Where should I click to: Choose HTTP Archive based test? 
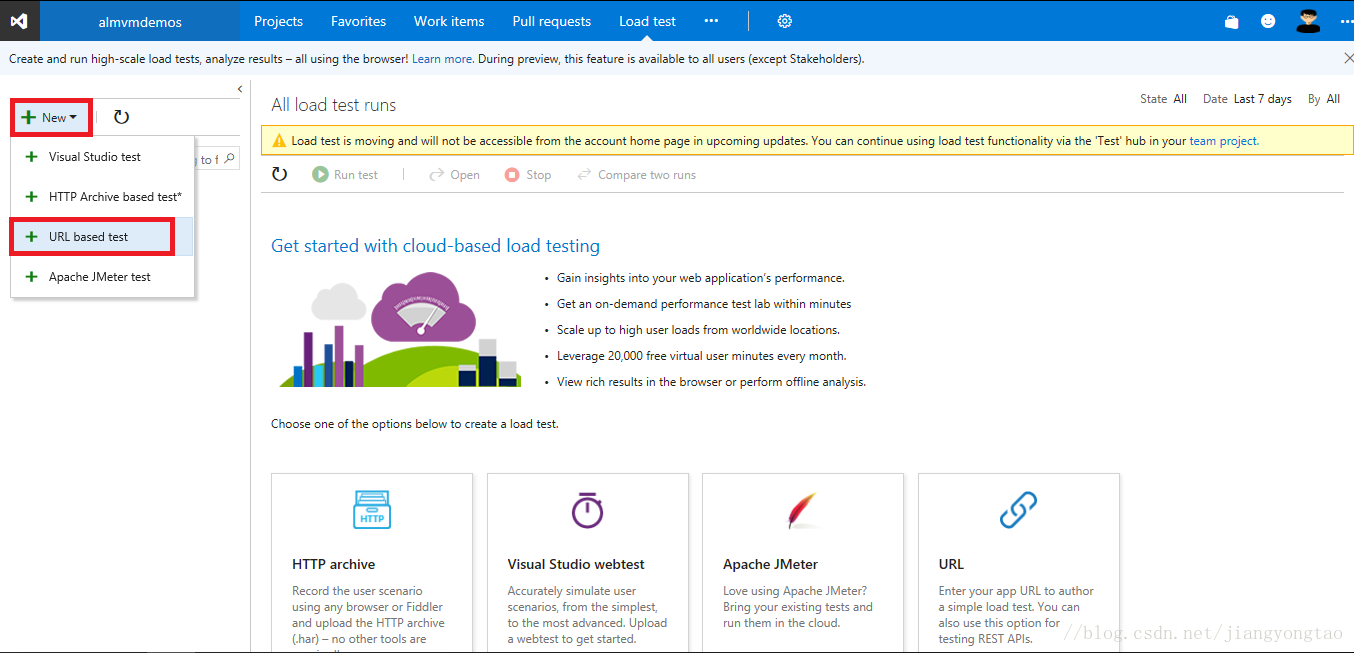coord(102,197)
